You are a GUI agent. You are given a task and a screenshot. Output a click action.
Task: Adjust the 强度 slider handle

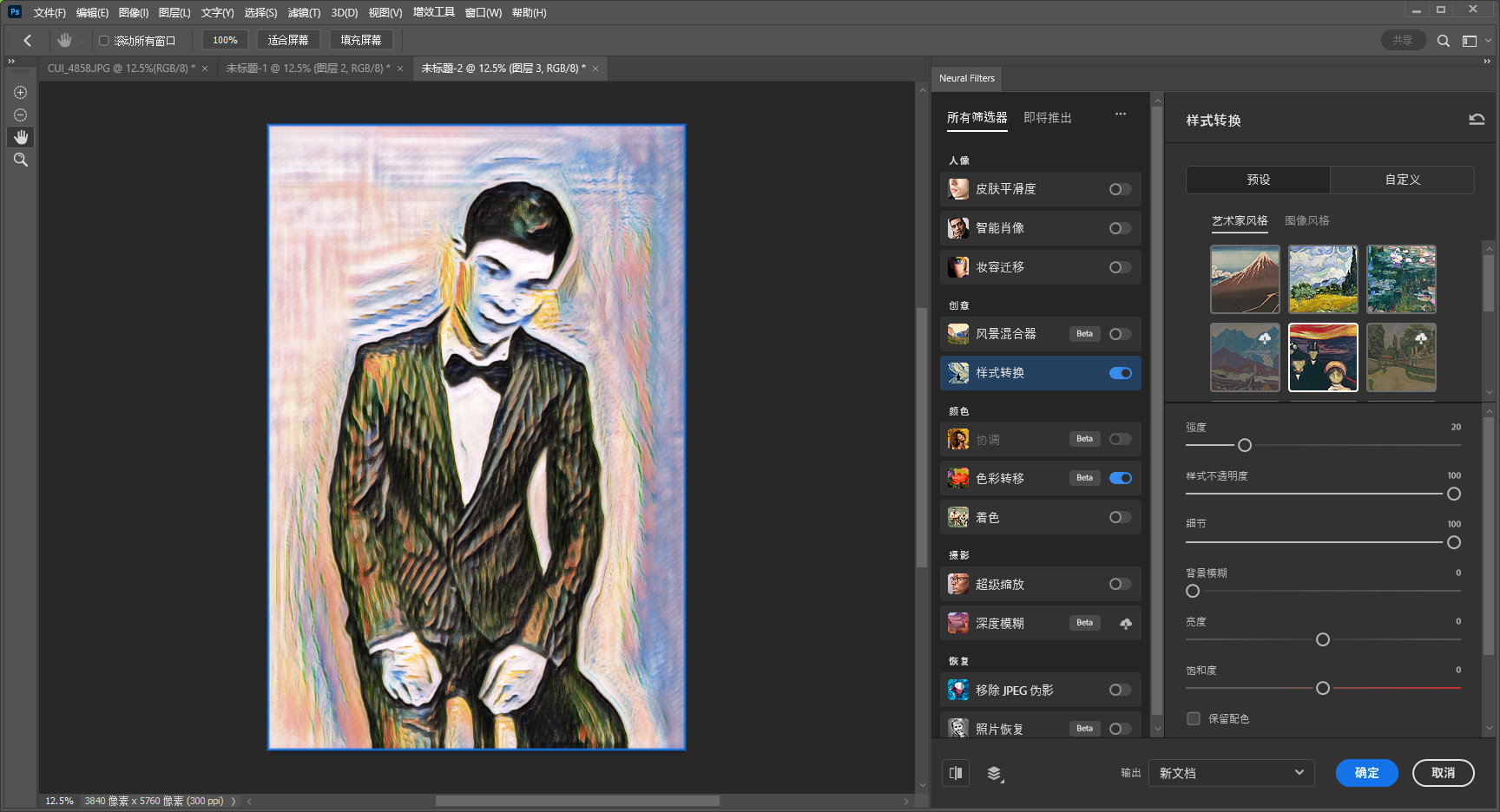1244,445
